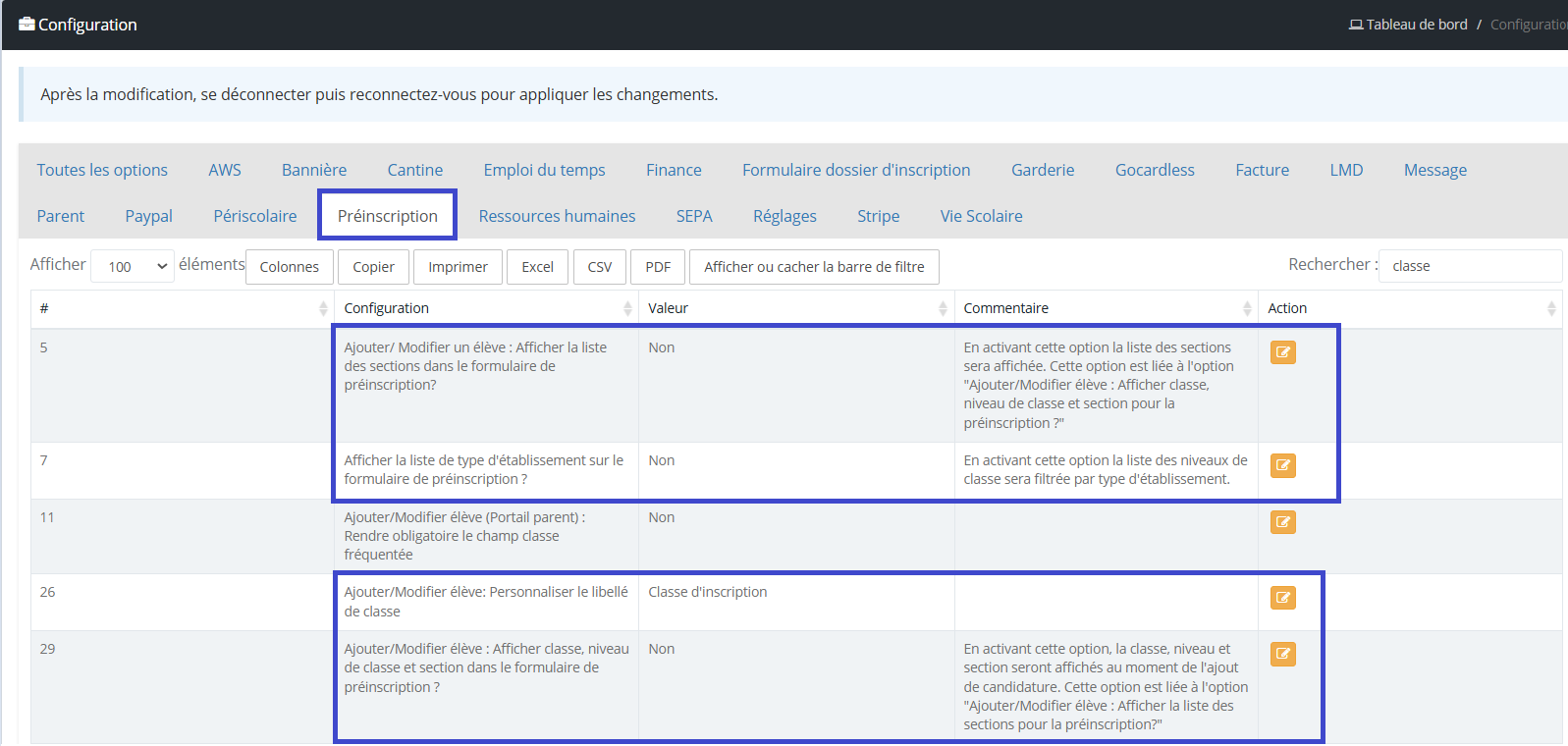
Task: Open the Ressources humaines tab
Action: [x=557, y=216]
